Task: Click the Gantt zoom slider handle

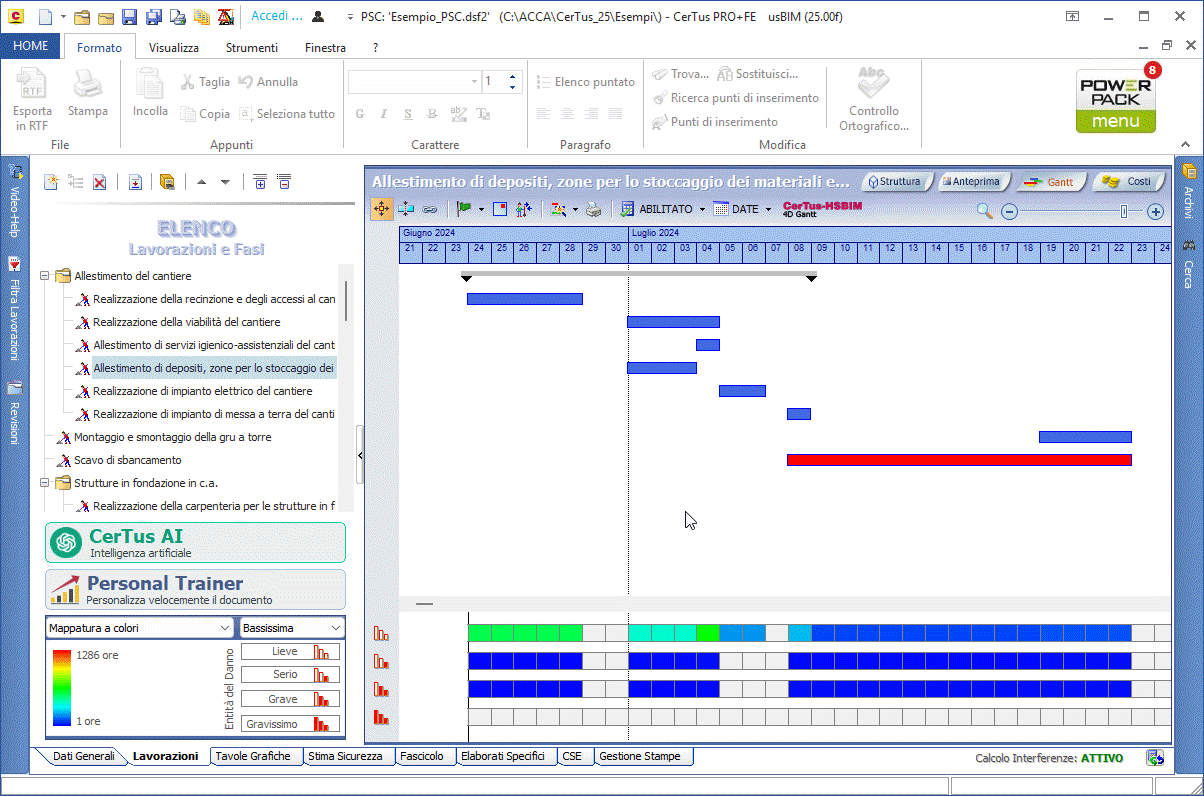Action: click(1124, 211)
